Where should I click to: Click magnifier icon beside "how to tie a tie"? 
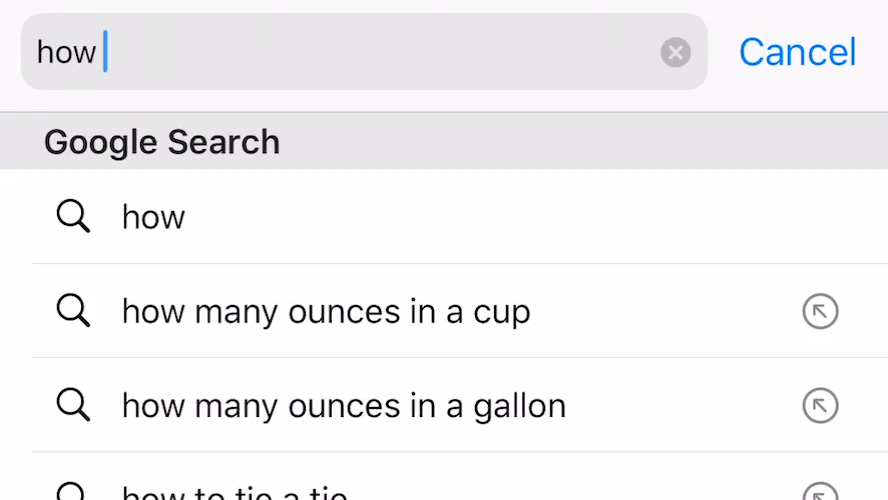(73, 492)
